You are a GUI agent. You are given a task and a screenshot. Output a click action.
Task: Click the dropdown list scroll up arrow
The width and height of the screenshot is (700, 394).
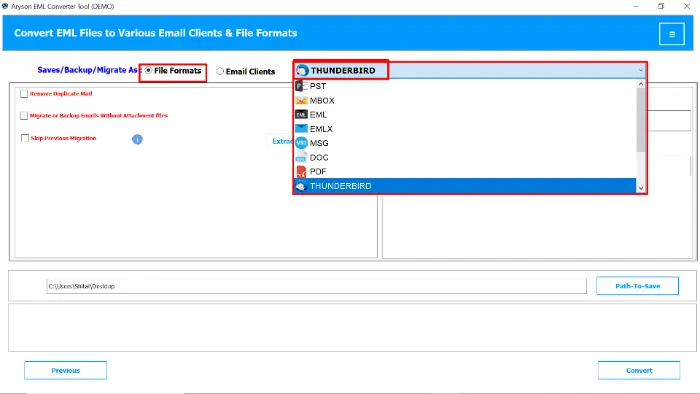(x=641, y=83)
